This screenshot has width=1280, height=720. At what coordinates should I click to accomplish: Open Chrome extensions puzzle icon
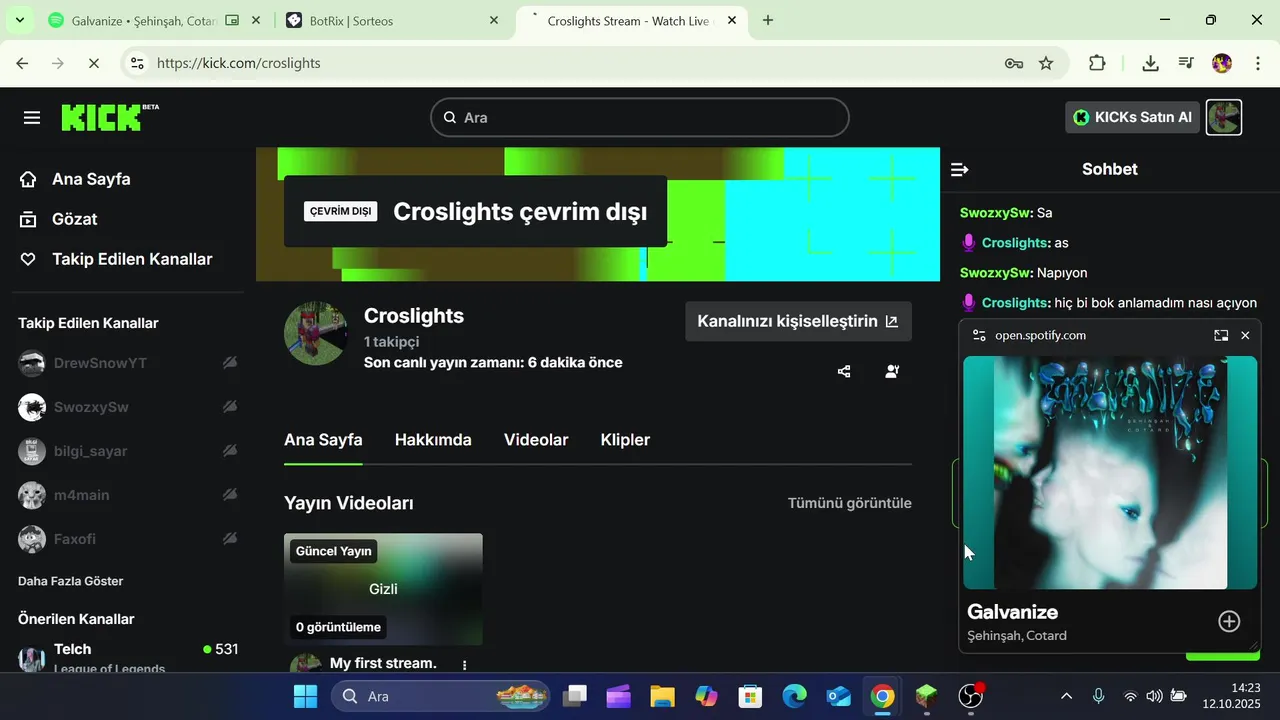tap(1097, 63)
